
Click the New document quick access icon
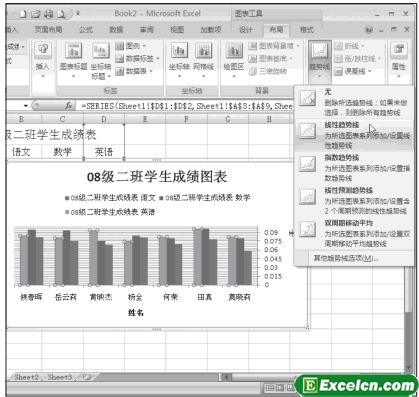coord(22,14)
